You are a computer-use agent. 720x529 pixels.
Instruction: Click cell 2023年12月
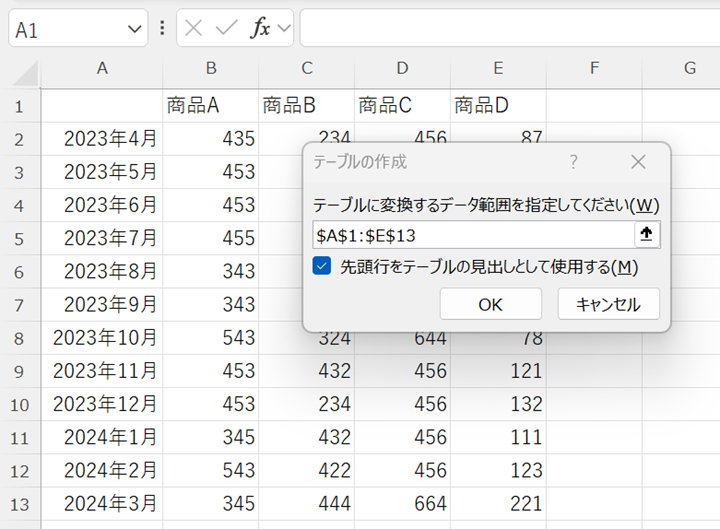click(x=102, y=404)
